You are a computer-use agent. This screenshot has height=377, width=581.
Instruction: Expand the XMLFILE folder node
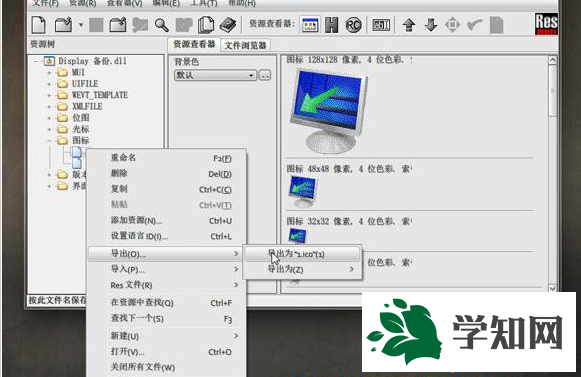[49, 106]
